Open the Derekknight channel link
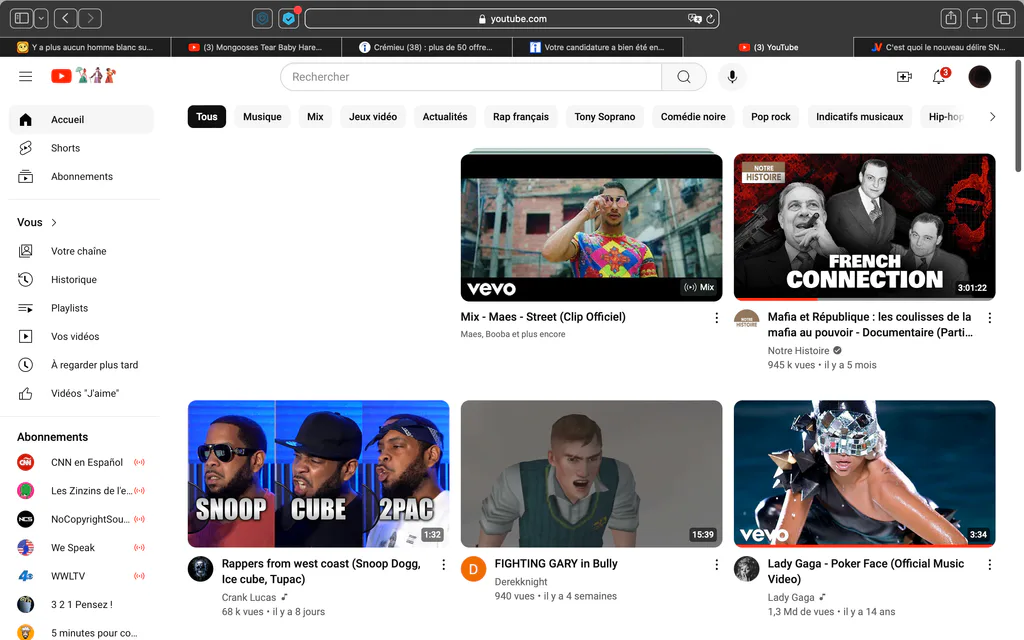Screen dimensions: 1024x640 tap(521, 582)
